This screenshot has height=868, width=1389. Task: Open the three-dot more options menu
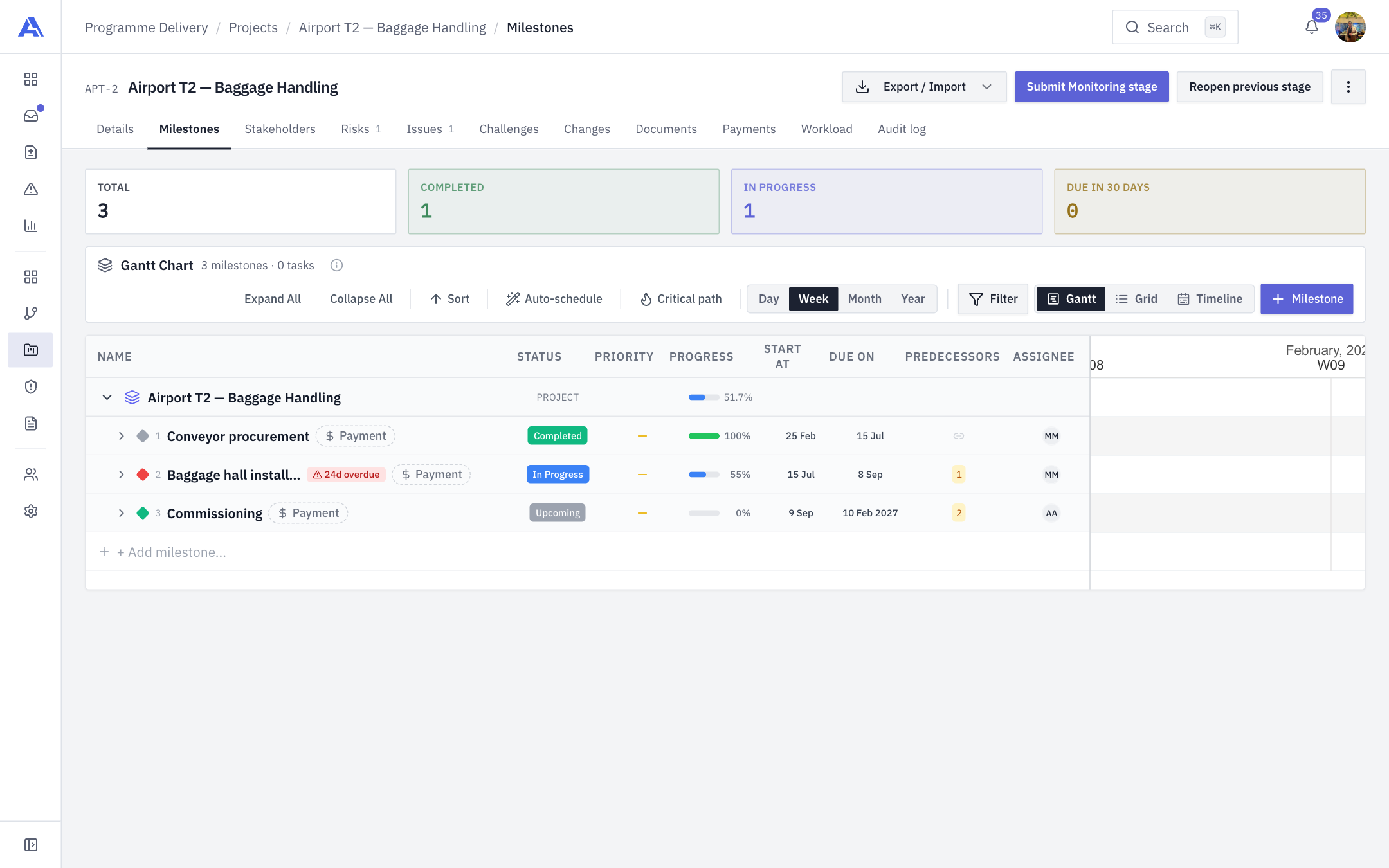[x=1348, y=87]
